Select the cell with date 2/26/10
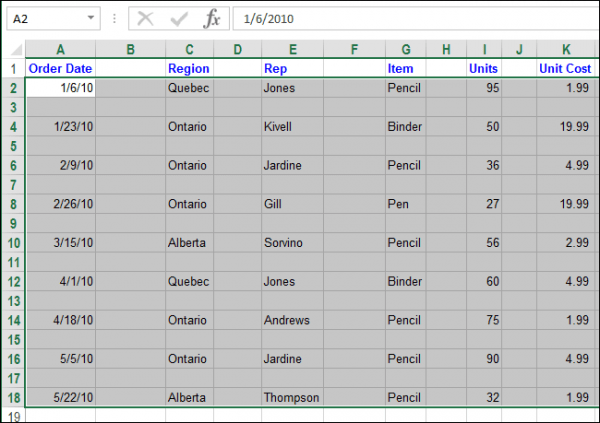 click(x=60, y=204)
